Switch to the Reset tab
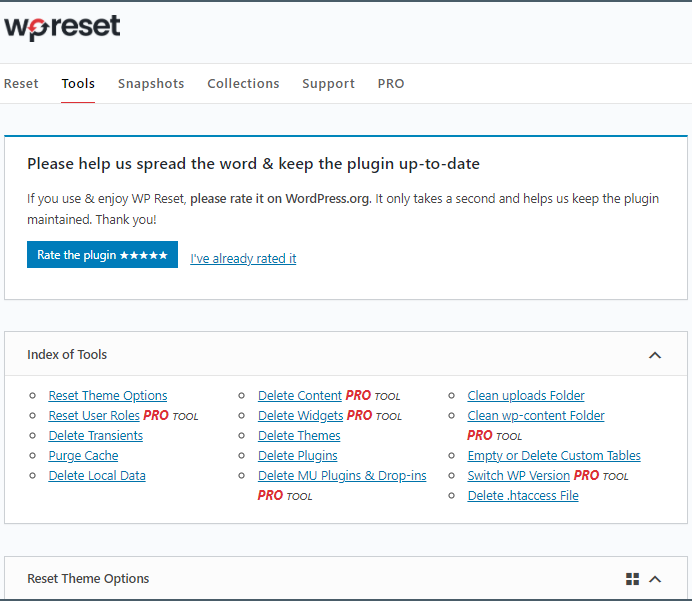 (x=21, y=83)
